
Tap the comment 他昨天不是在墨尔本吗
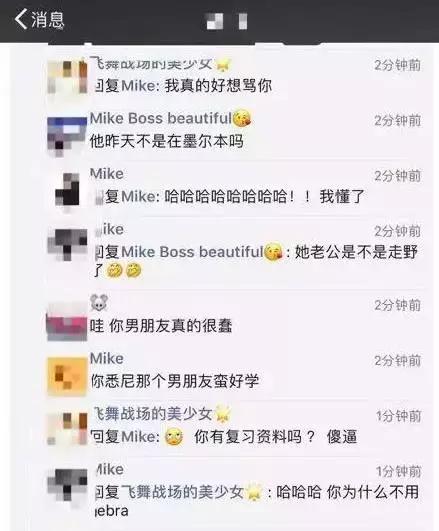[x=166, y=141]
